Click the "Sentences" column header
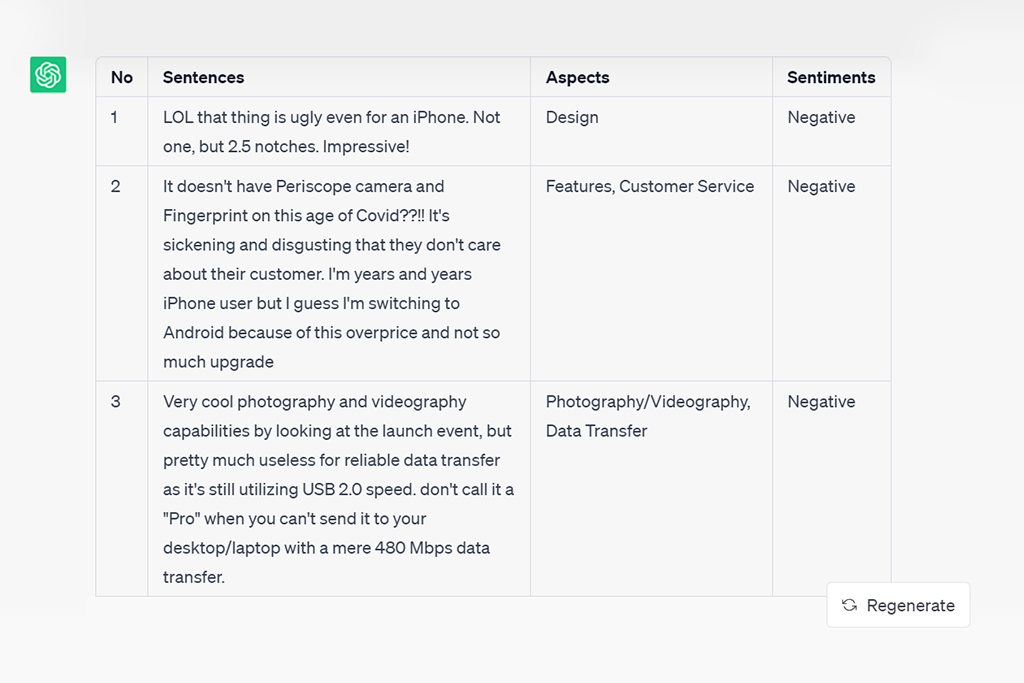Viewport: 1024px width, 683px height. 203,77
